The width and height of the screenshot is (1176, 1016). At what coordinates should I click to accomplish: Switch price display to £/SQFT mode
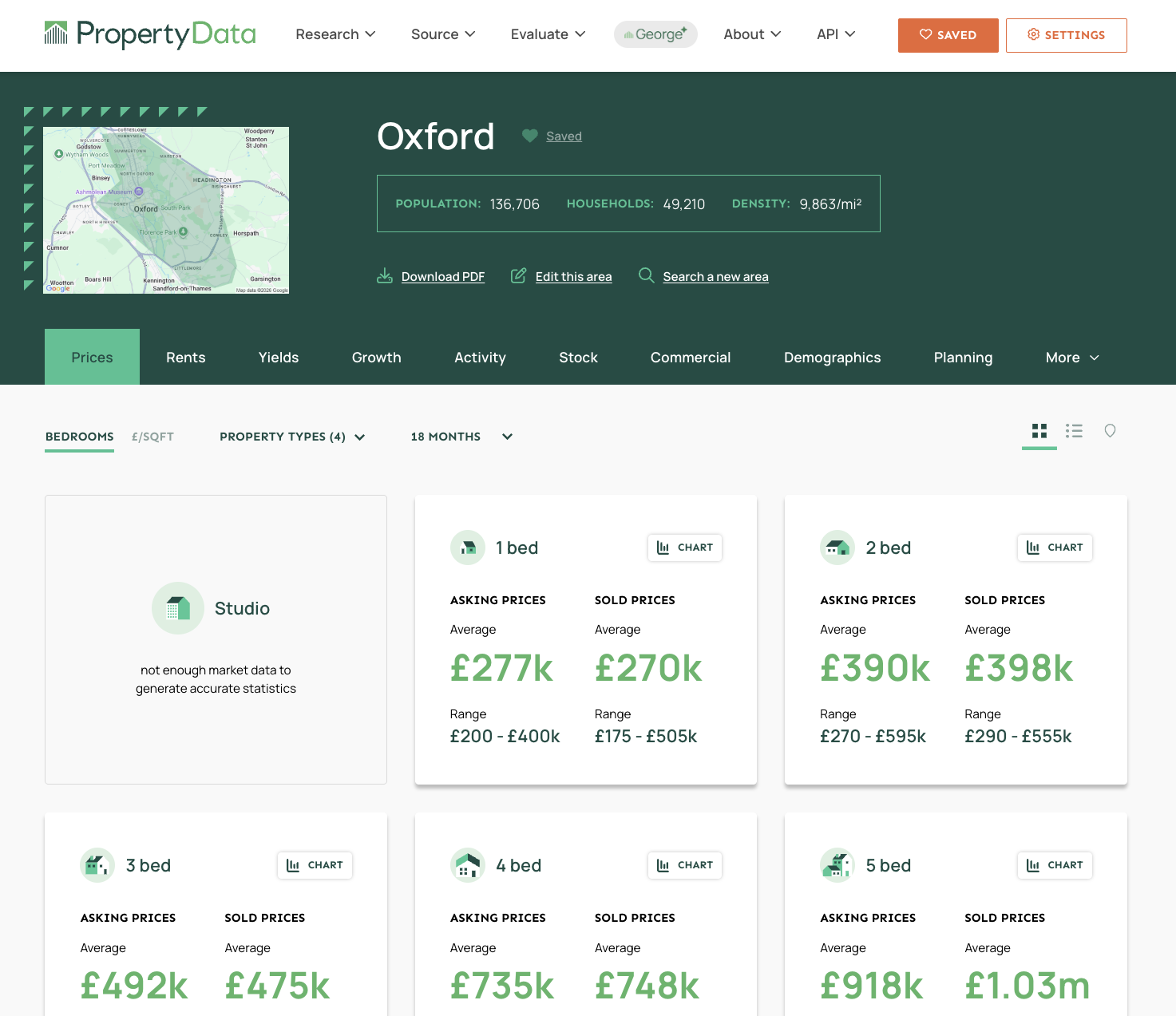(x=152, y=437)
